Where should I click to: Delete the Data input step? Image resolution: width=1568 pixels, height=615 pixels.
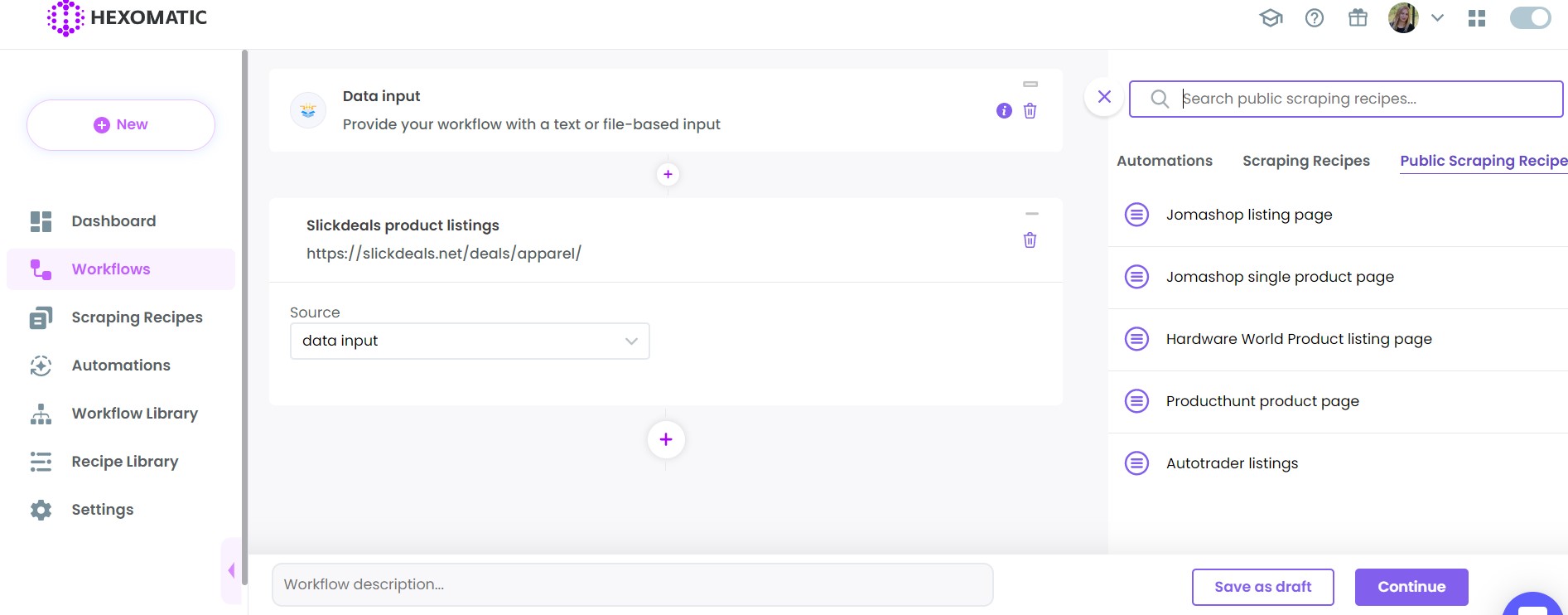(x=1030, y=111)
